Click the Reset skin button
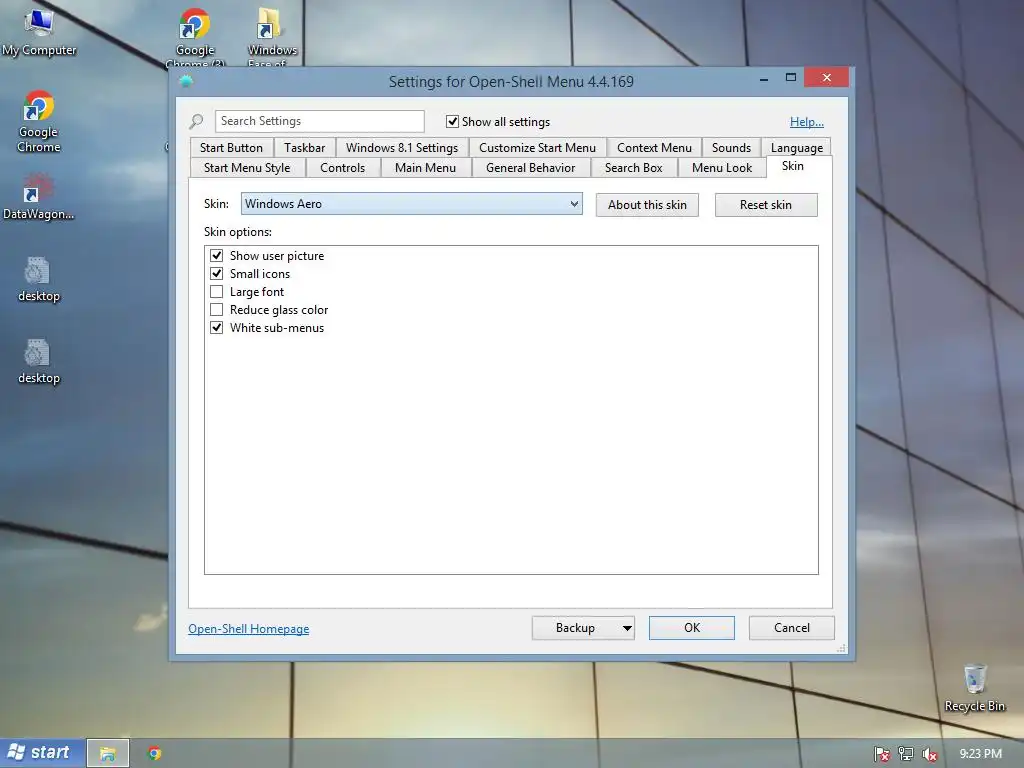The width and height of the screenshot is (1024, 768). [x=765, y=205]
